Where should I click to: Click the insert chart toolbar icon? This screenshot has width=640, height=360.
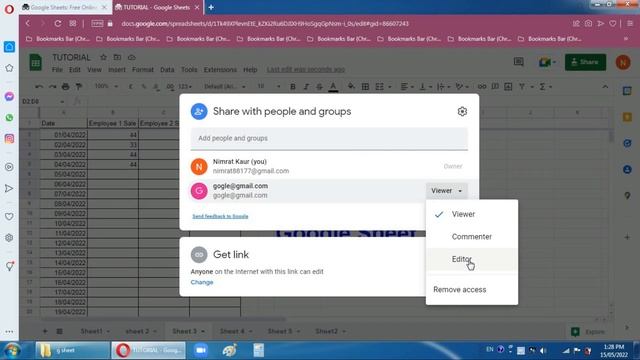508,87
